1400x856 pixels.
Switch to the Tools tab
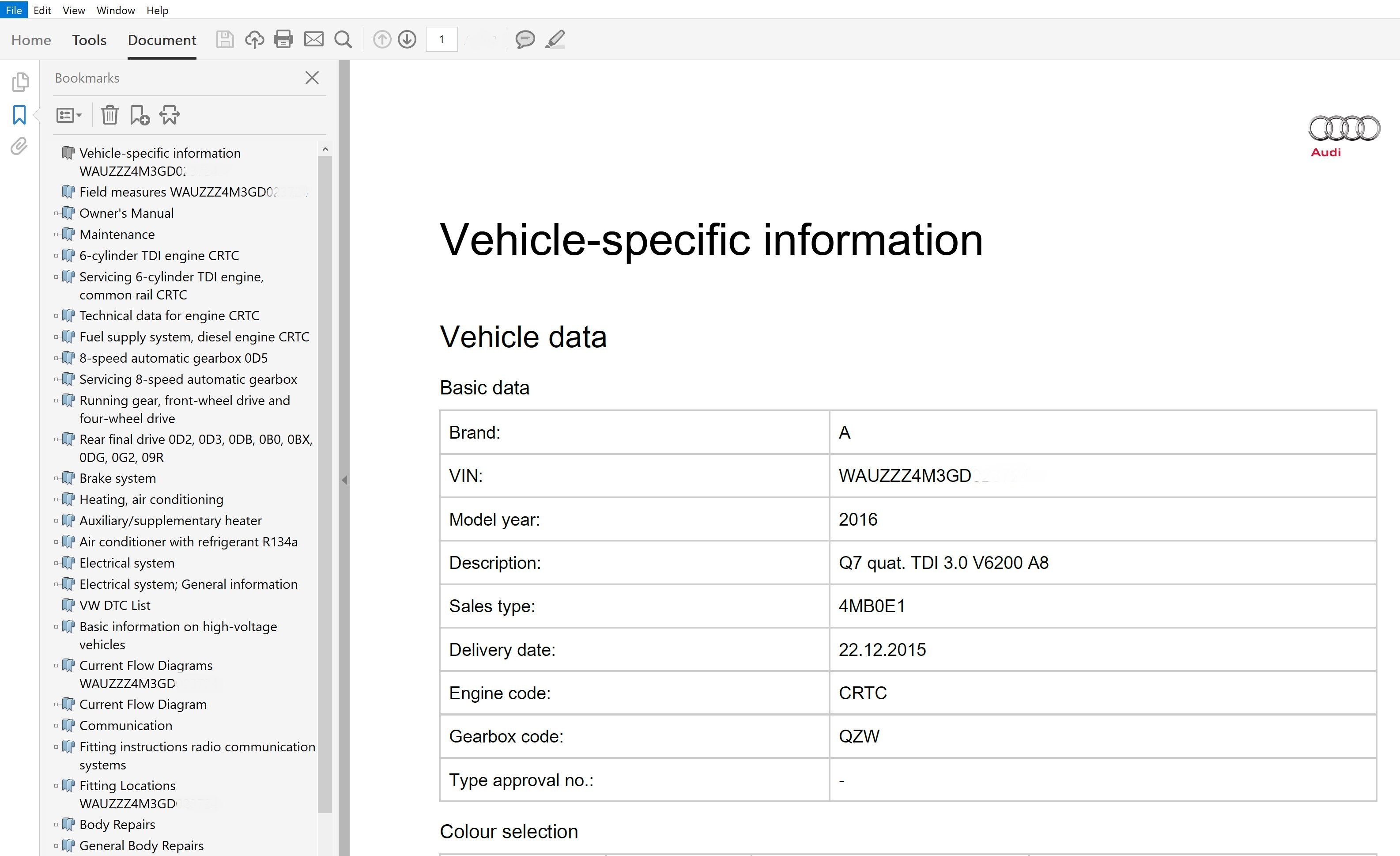click(89, 40)
